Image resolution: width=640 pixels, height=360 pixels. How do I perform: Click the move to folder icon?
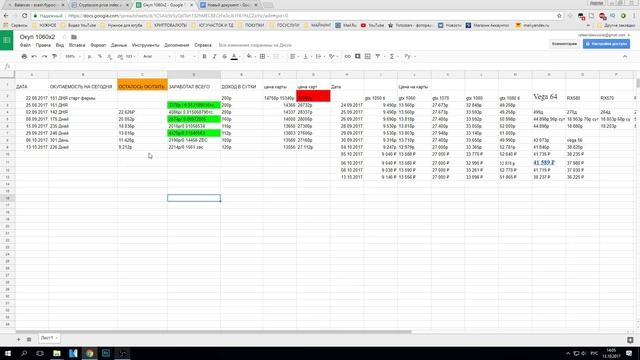74,37
